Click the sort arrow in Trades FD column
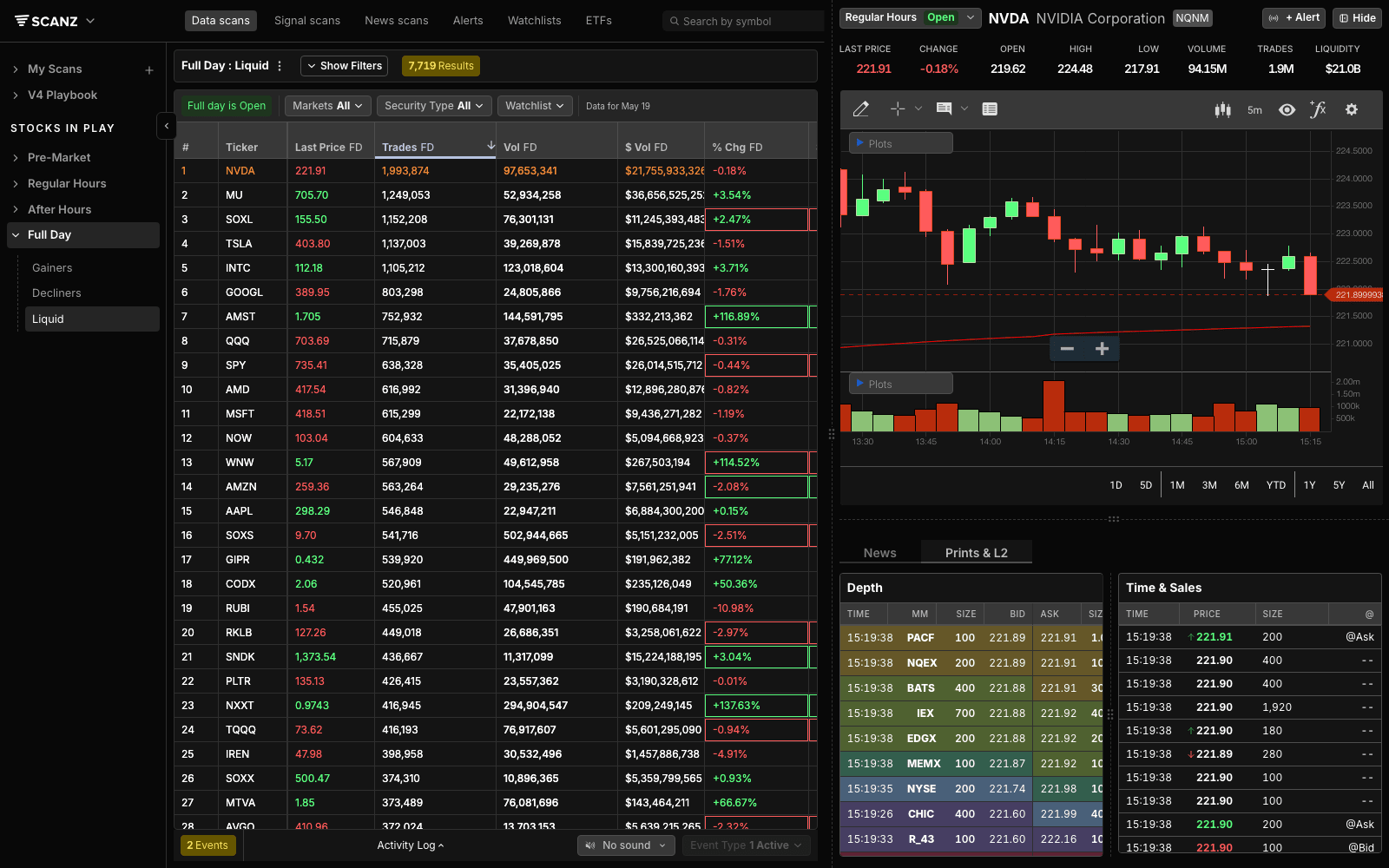This screenshot has width=1389, height=868. pos(490,146)
